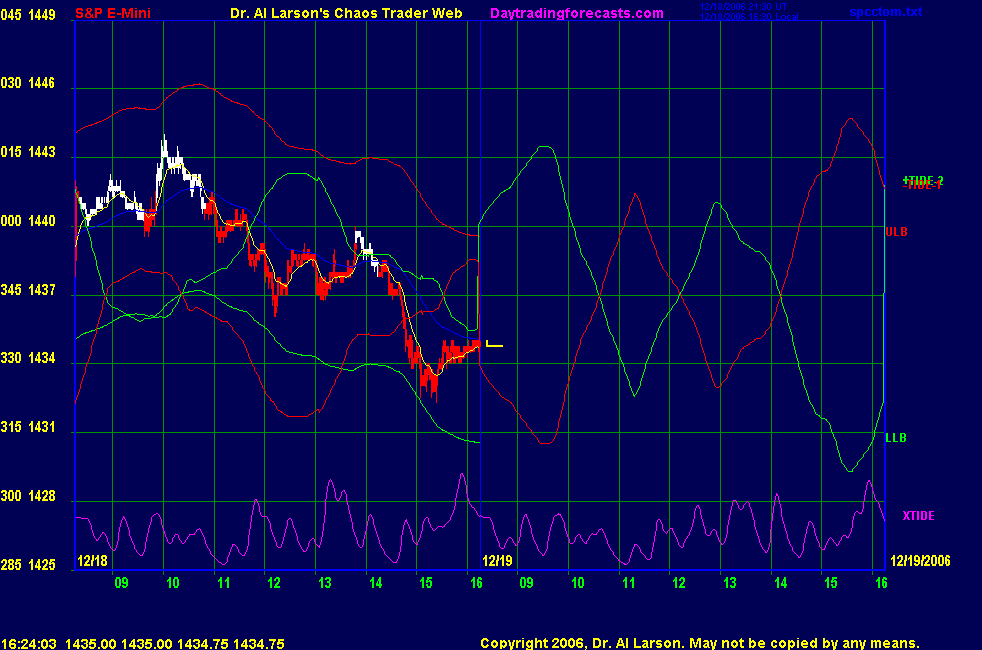Click the 10 hour tick of 12/18 session
Screen dimensions: 982x650
click(x=172, y=583)
